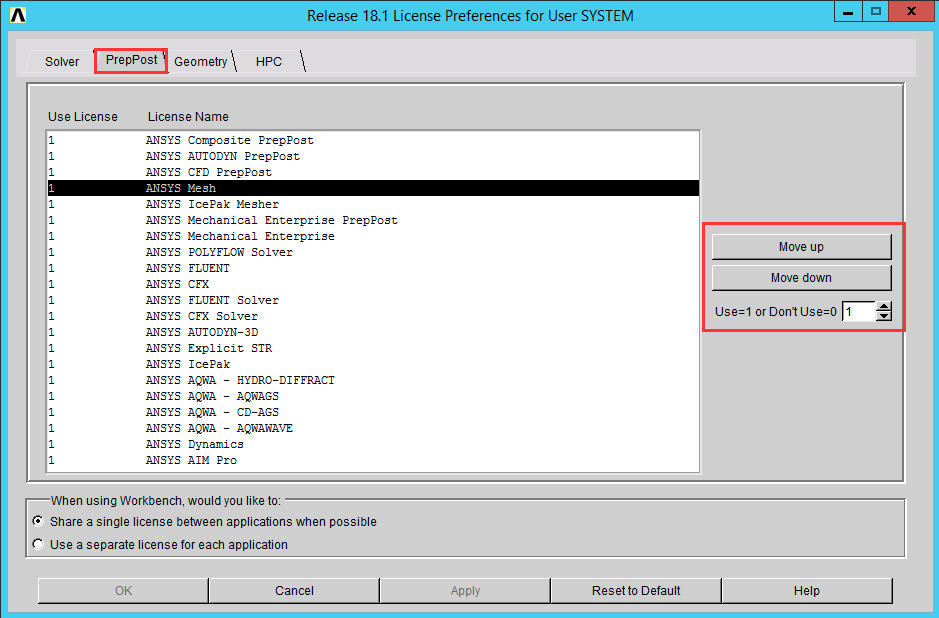
Task: Select the ANSYS FLUENT Solver row
Action: tap(373, 300)
